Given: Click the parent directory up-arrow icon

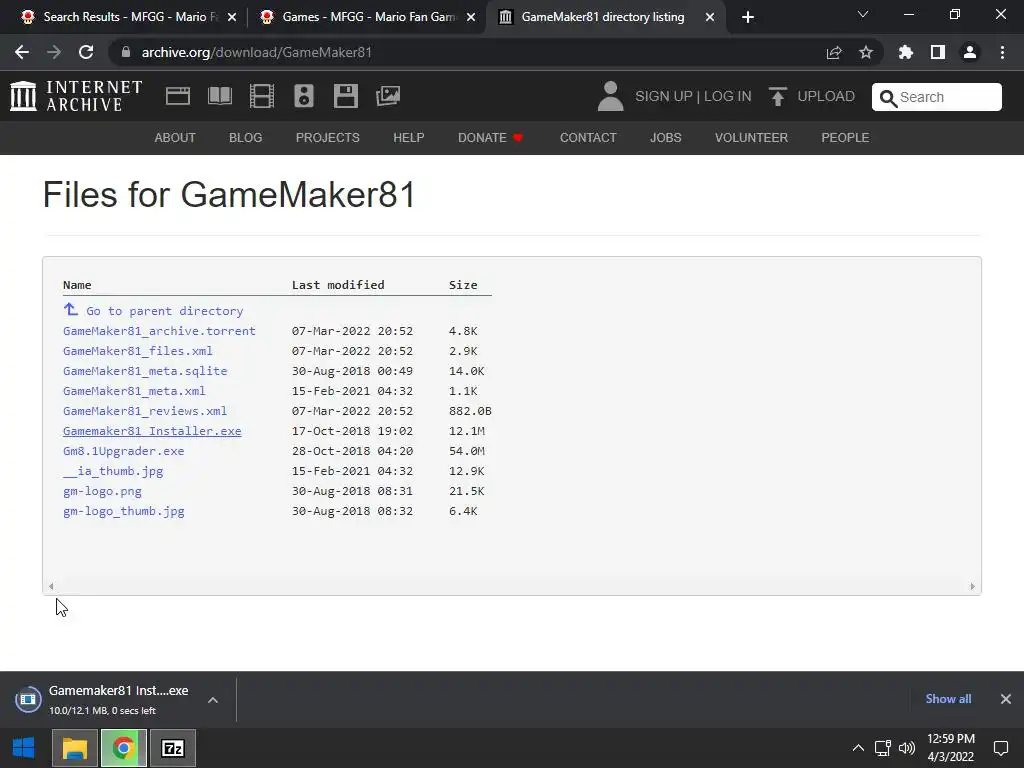Looking at the screenshot, I should 71,309.
